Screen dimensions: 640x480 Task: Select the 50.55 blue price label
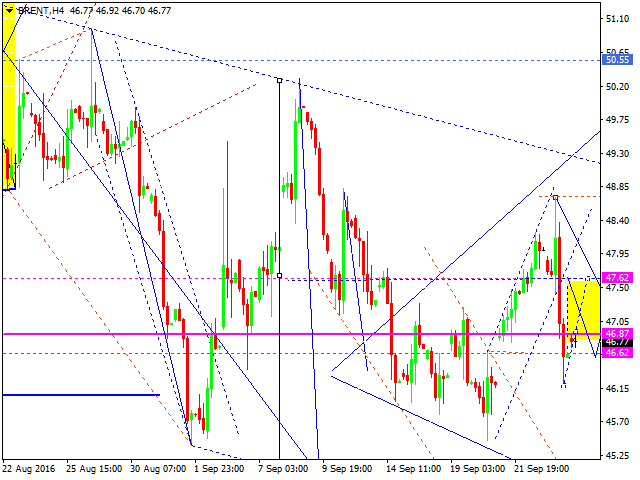[618, 60]
